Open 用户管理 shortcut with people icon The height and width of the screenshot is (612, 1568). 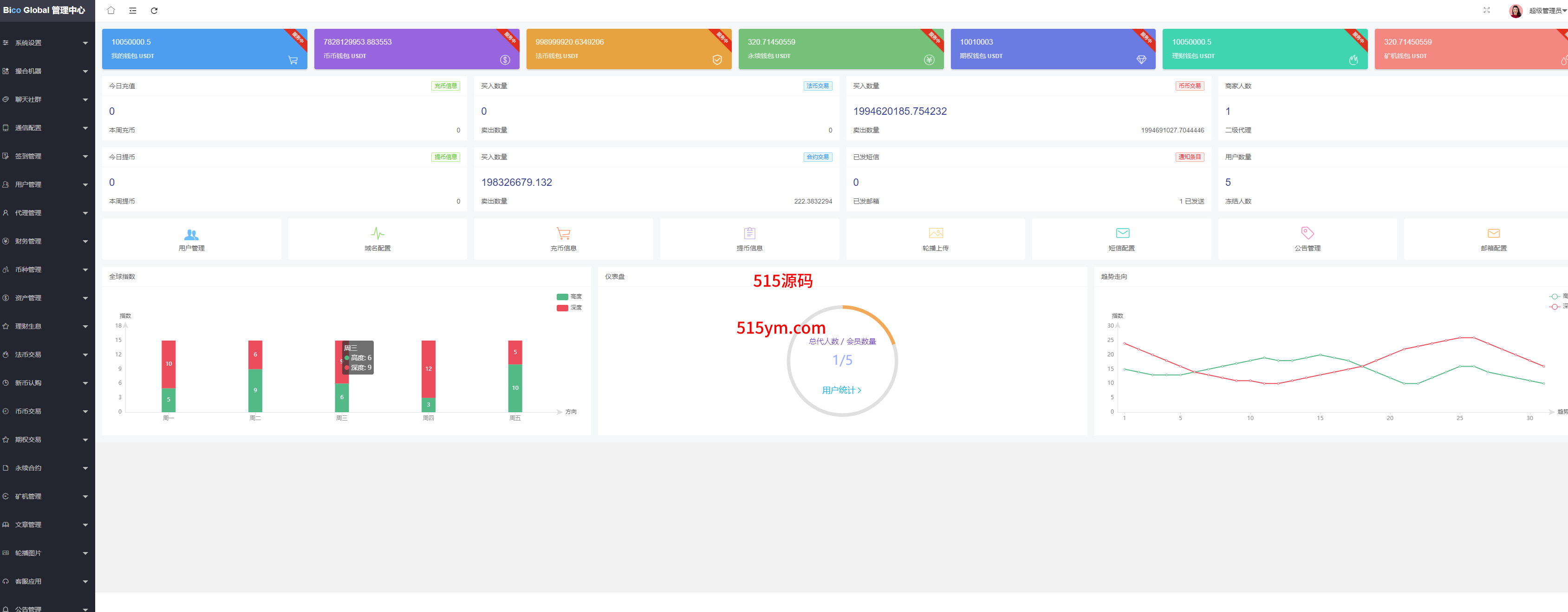pos(191,239)
